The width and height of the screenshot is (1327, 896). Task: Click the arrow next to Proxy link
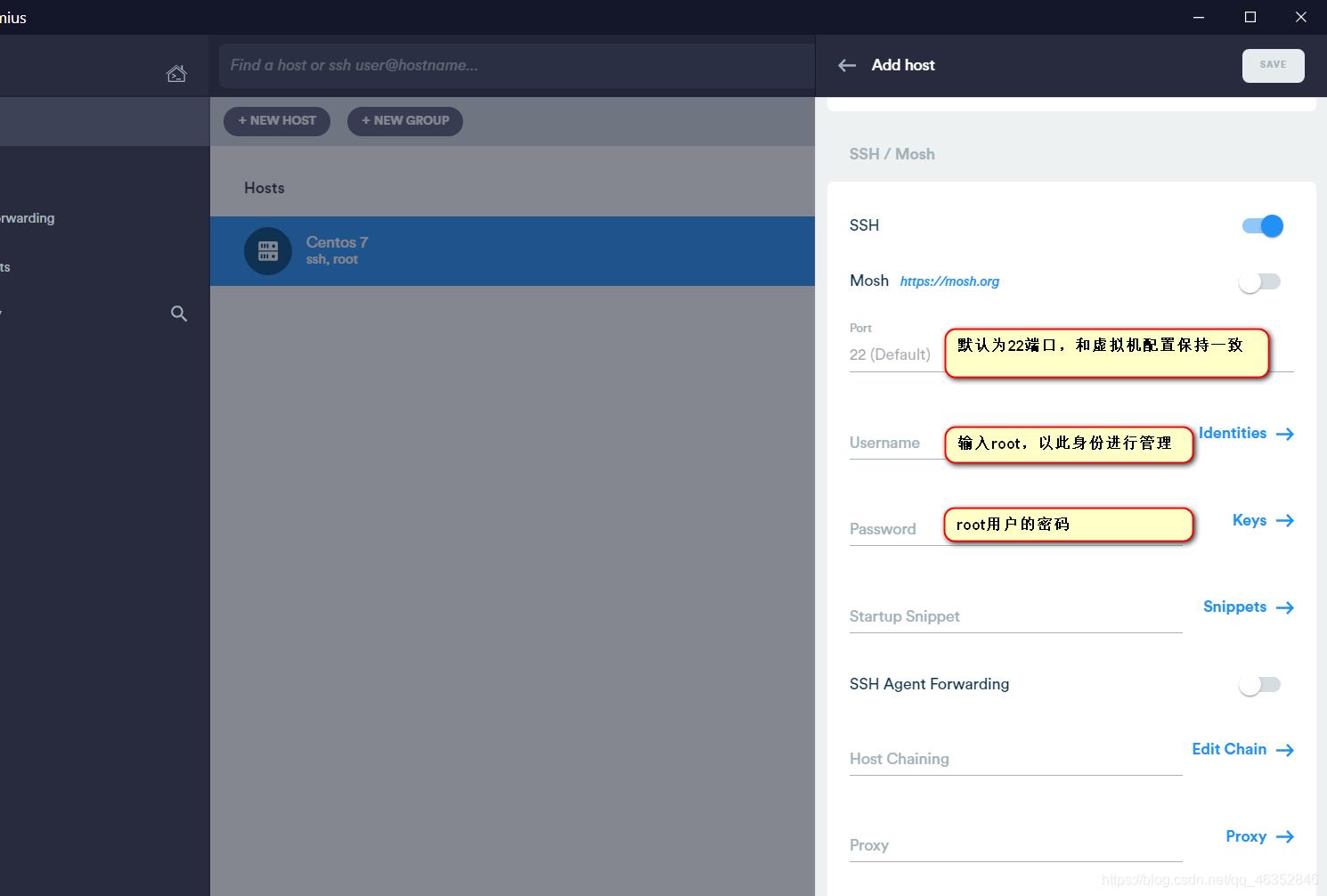(x=1285, y=836)
